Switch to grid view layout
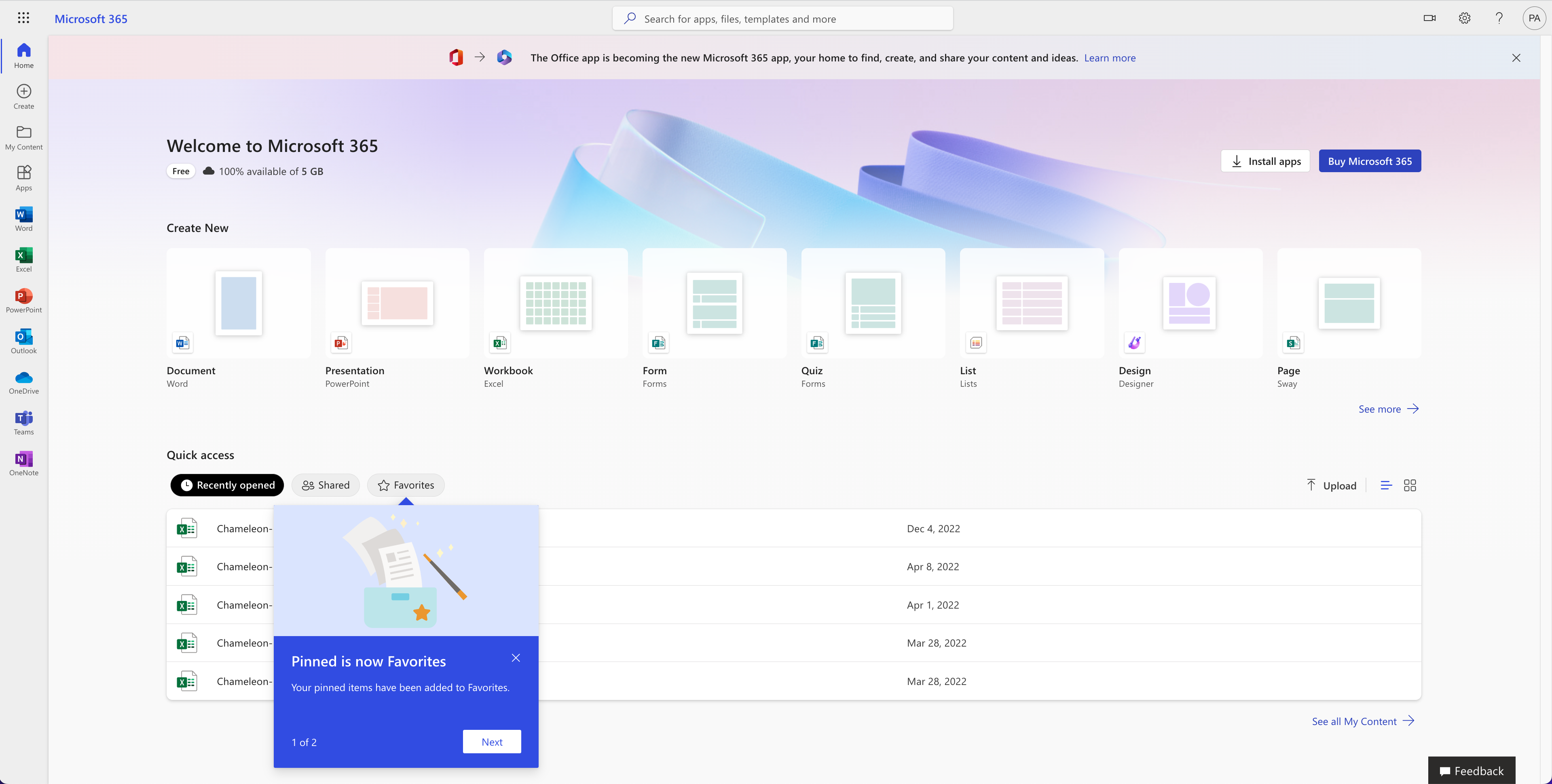Image resolution: width=1552 pixels, height=784 pixels. [1410, 485]
